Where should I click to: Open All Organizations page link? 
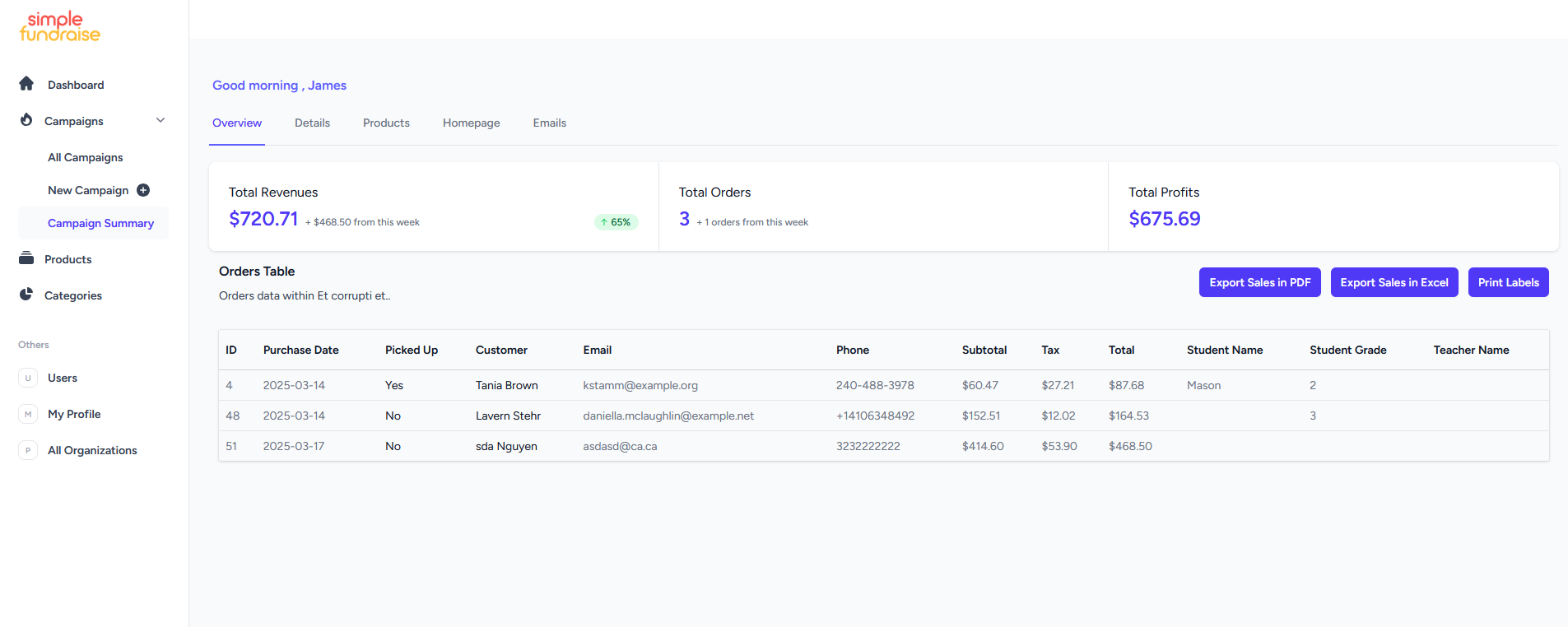tap(92, 450)
